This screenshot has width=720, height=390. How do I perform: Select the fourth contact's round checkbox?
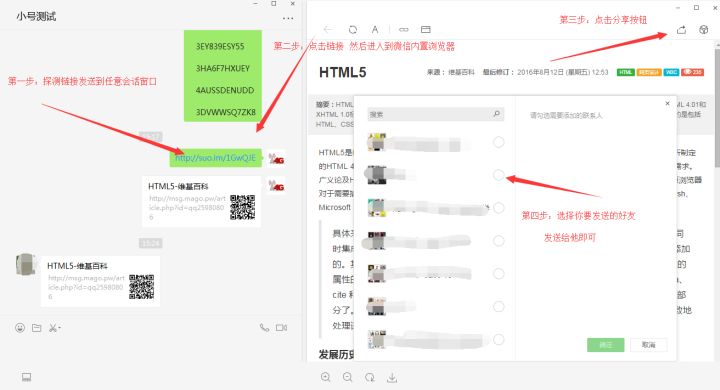[x=499, y=241]
